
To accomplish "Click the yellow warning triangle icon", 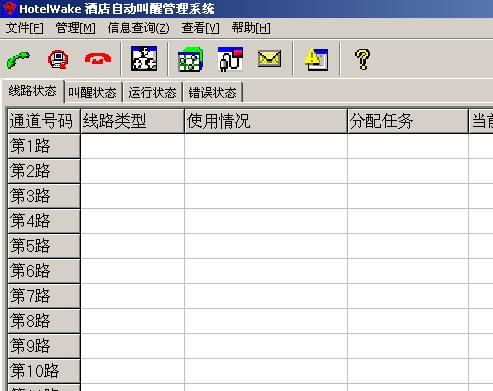I will (316, 59).
